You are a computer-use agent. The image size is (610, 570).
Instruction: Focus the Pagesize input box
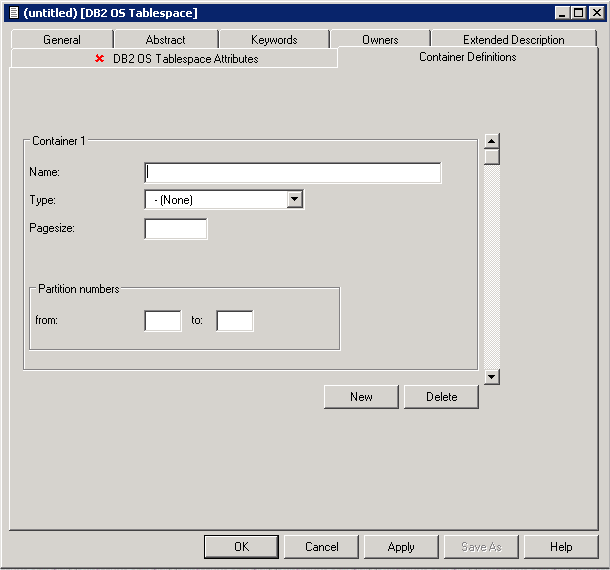click(x=176, y=229)
